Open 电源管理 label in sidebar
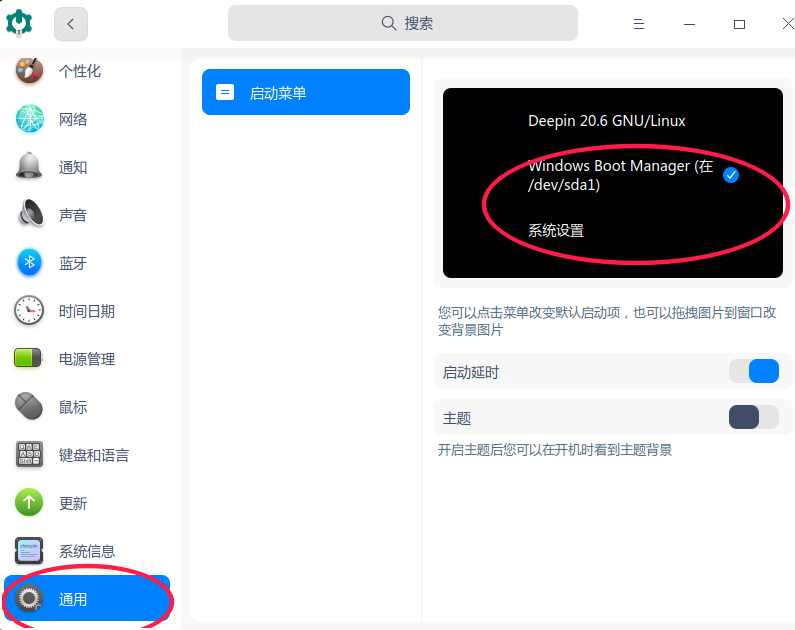795x630 pixels. 87,359
